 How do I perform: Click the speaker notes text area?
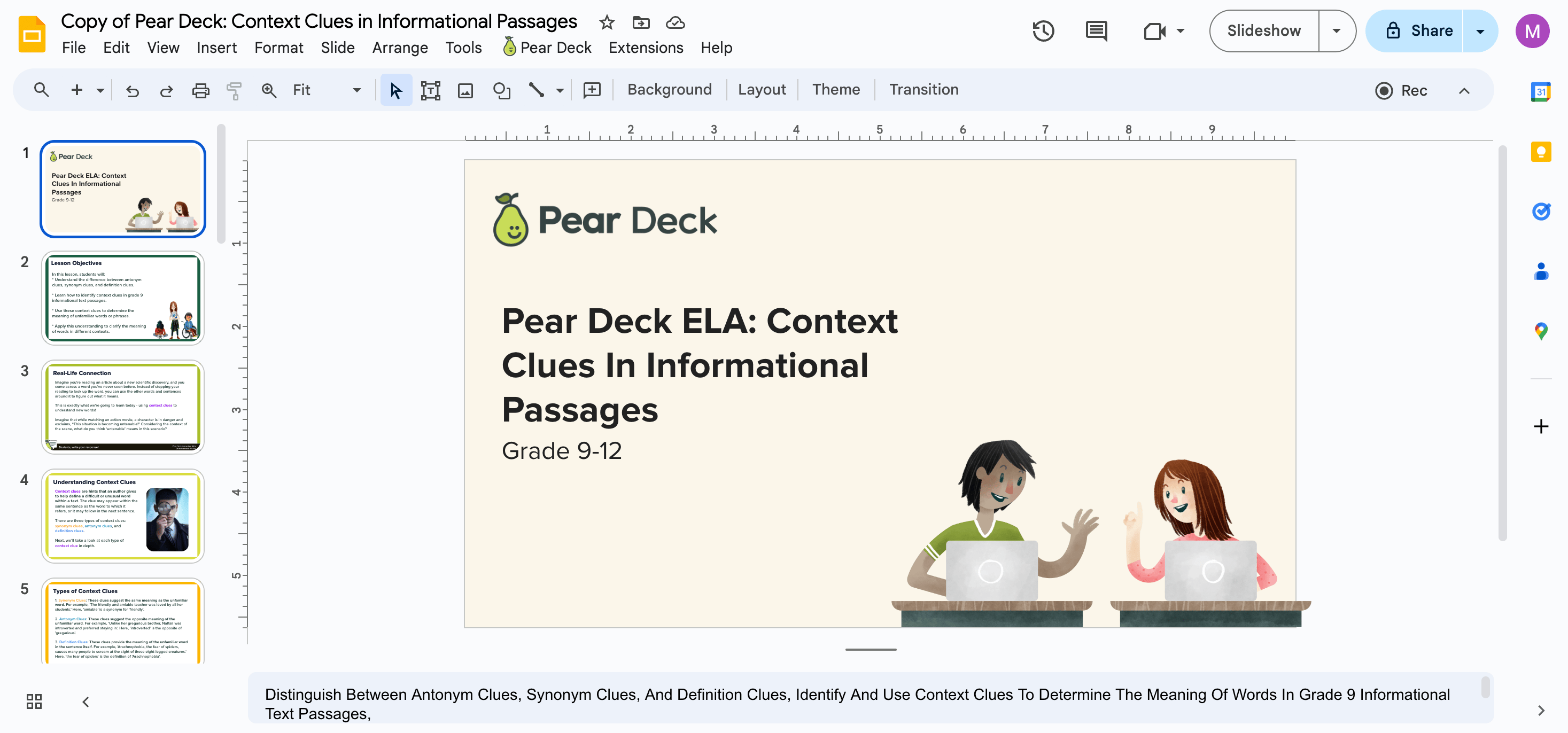point(871,698)
